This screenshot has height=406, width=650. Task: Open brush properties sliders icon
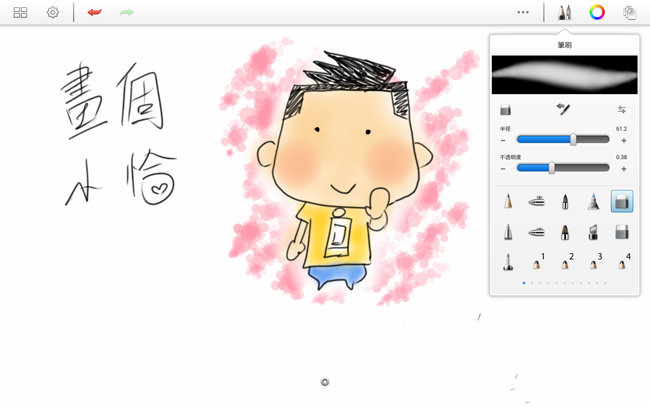tap(622, 109)
